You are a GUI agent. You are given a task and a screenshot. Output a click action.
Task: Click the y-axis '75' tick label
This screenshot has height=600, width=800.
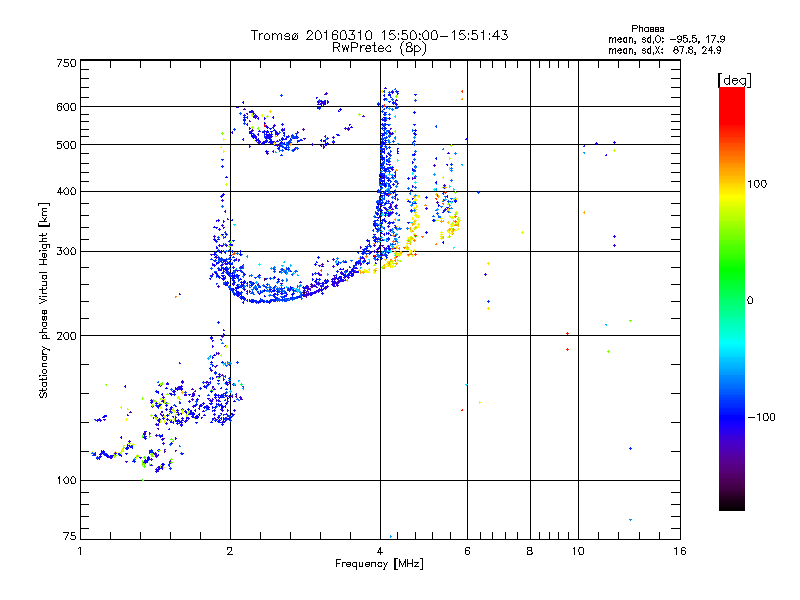70,536
